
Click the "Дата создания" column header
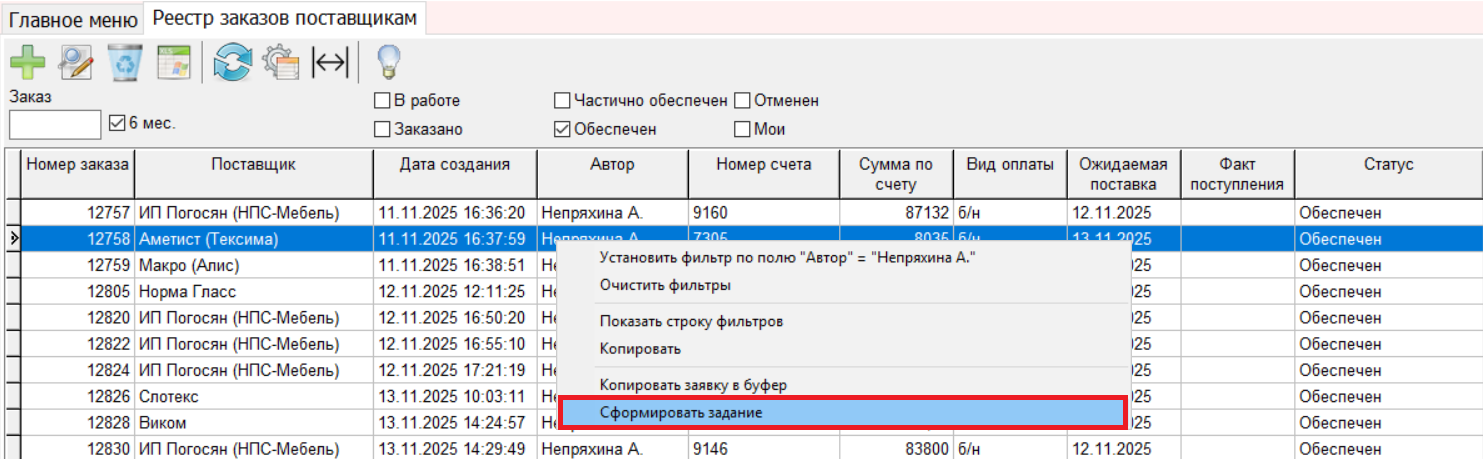[454, 165]
